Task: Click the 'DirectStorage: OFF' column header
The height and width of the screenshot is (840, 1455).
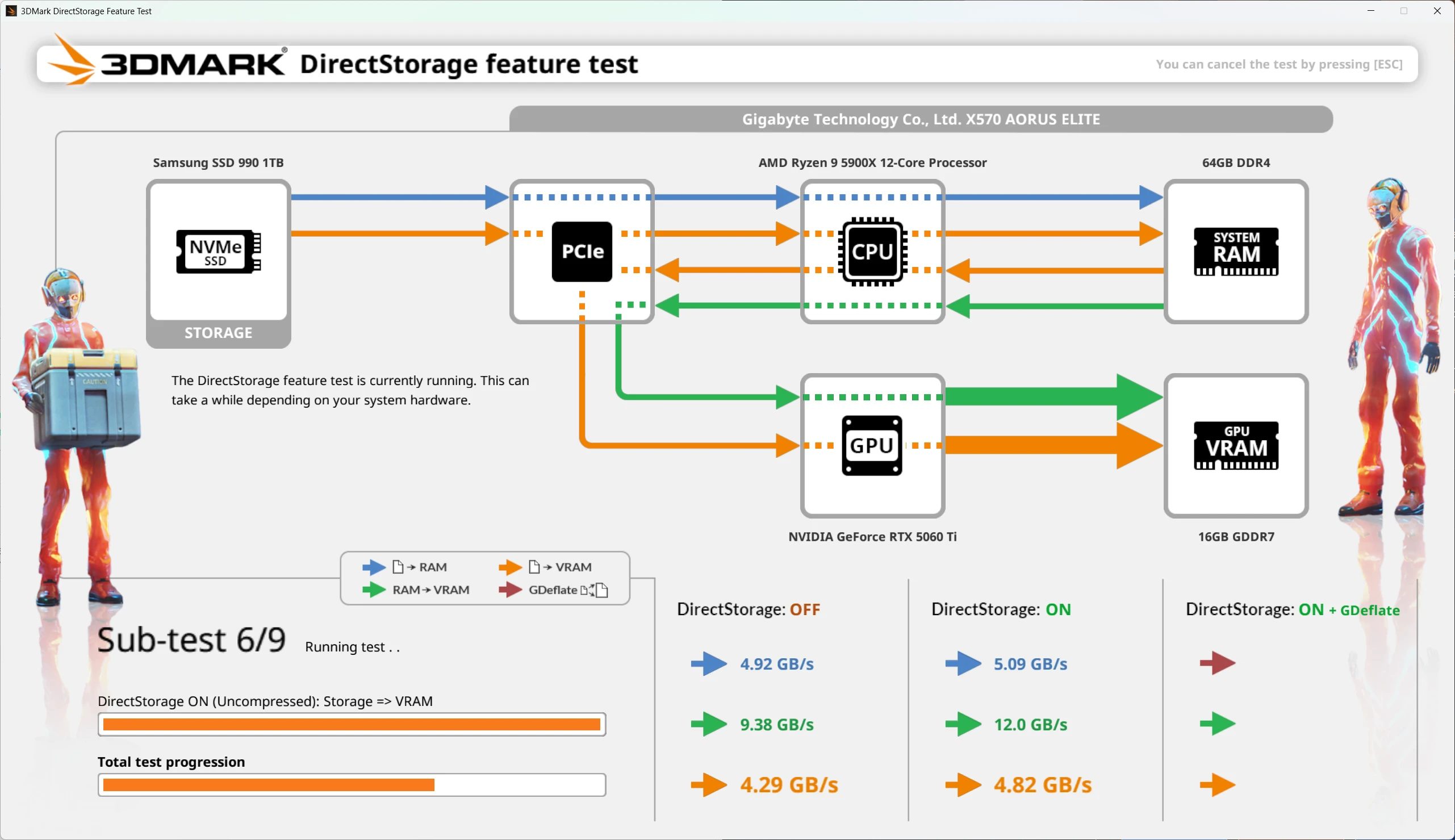Action: (749, 609)
